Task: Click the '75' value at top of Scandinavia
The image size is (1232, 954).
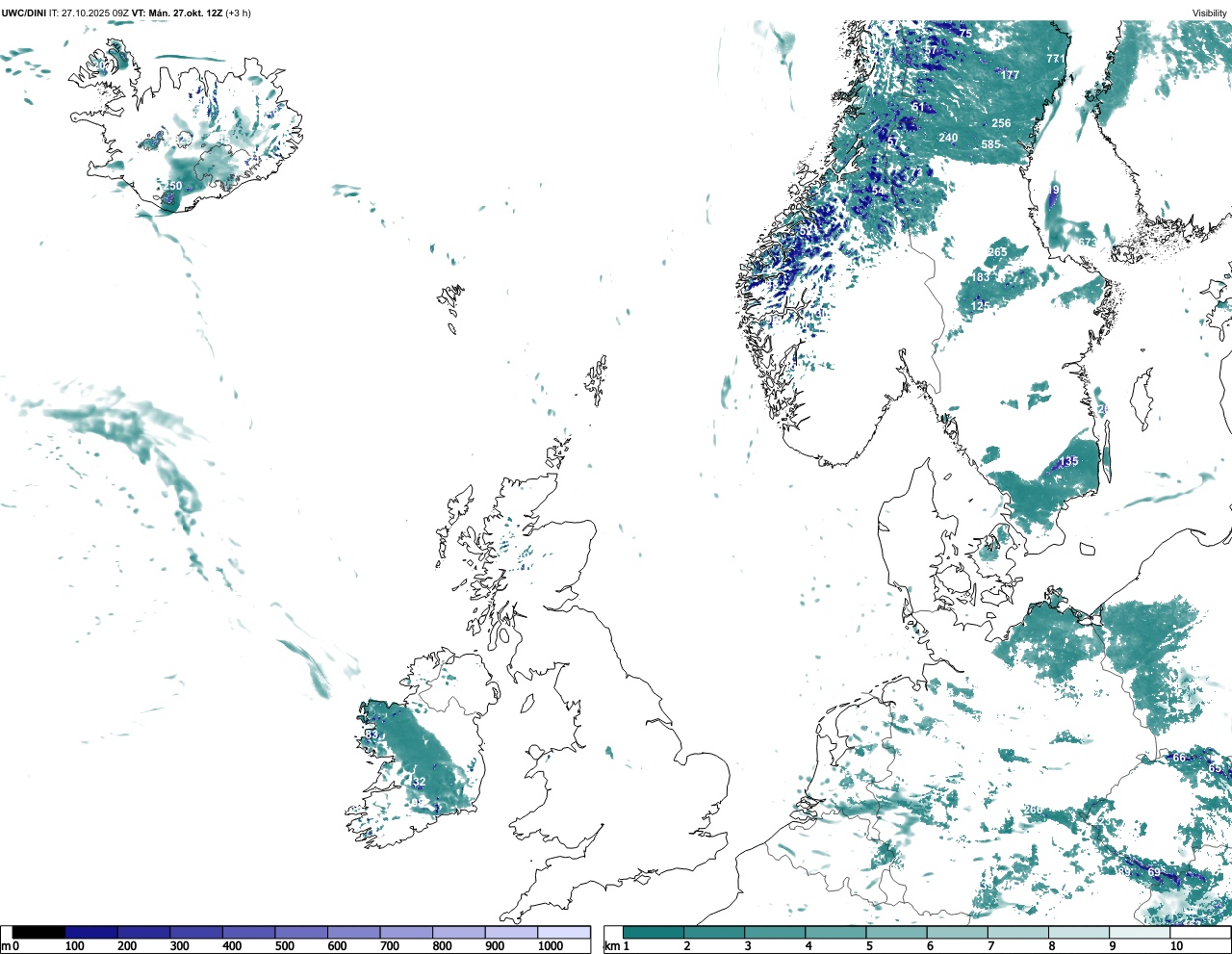Action: [965, 34]
